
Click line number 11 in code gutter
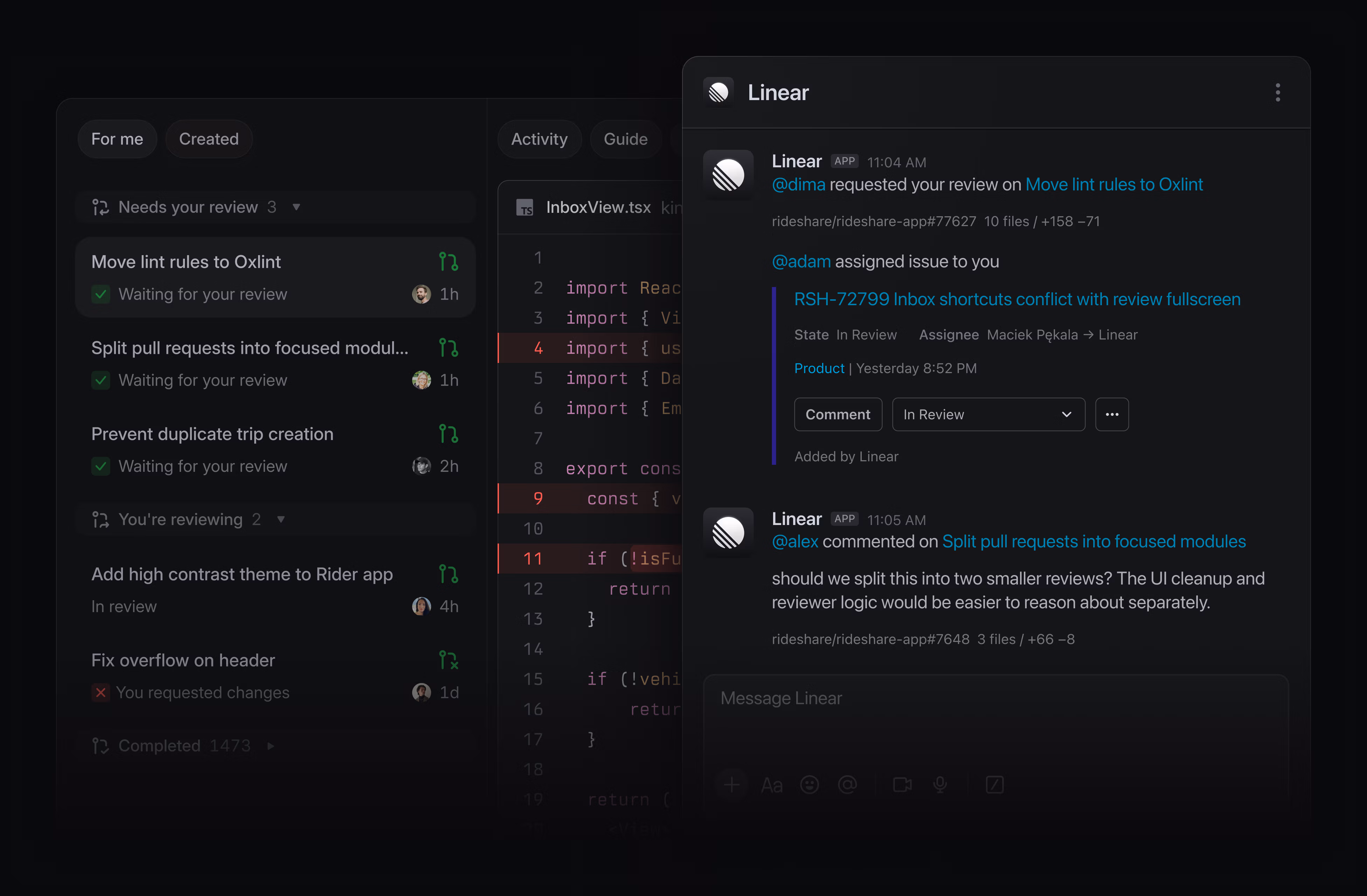coord(533,559)
